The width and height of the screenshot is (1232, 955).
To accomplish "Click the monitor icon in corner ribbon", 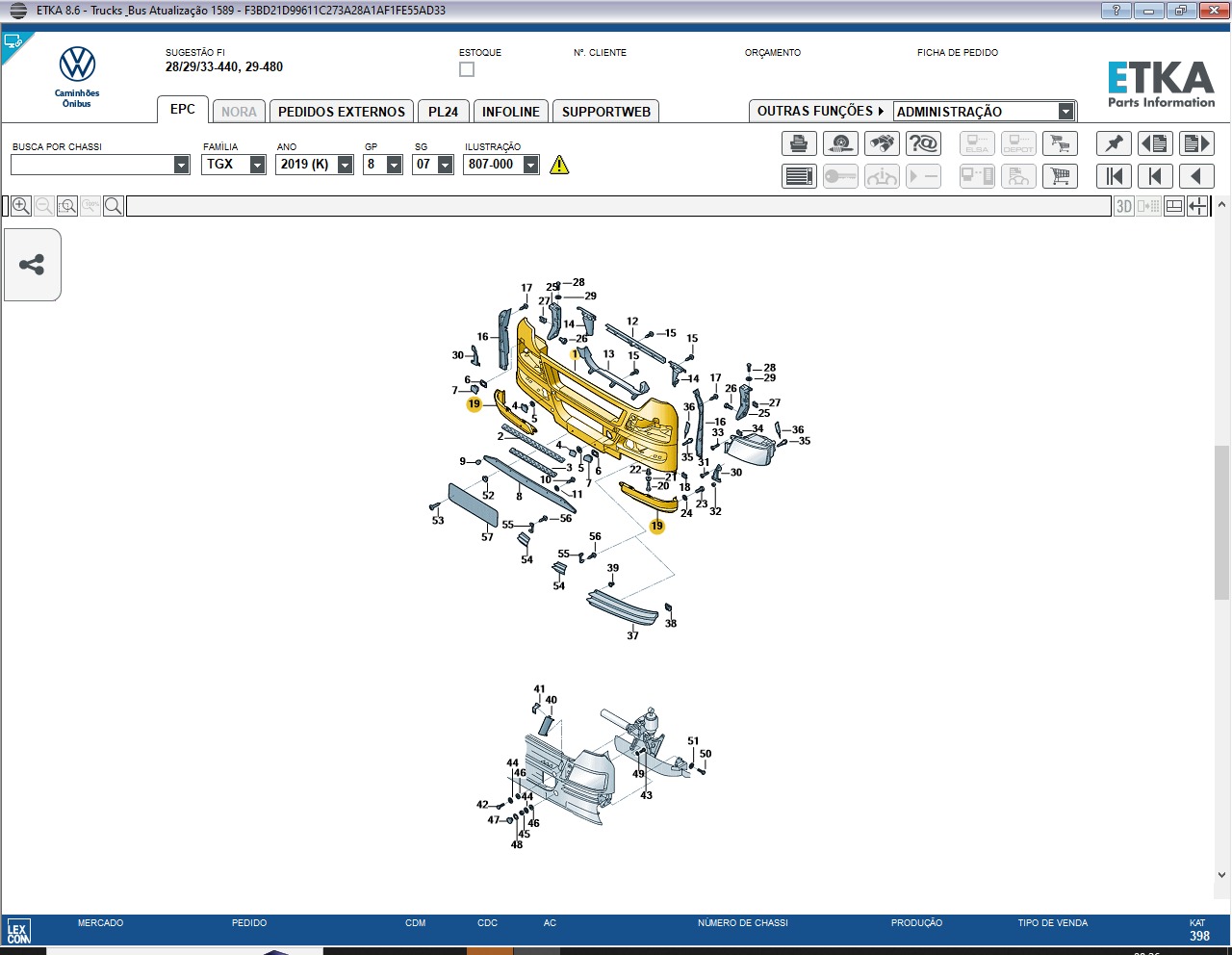I will pos(13,42).
